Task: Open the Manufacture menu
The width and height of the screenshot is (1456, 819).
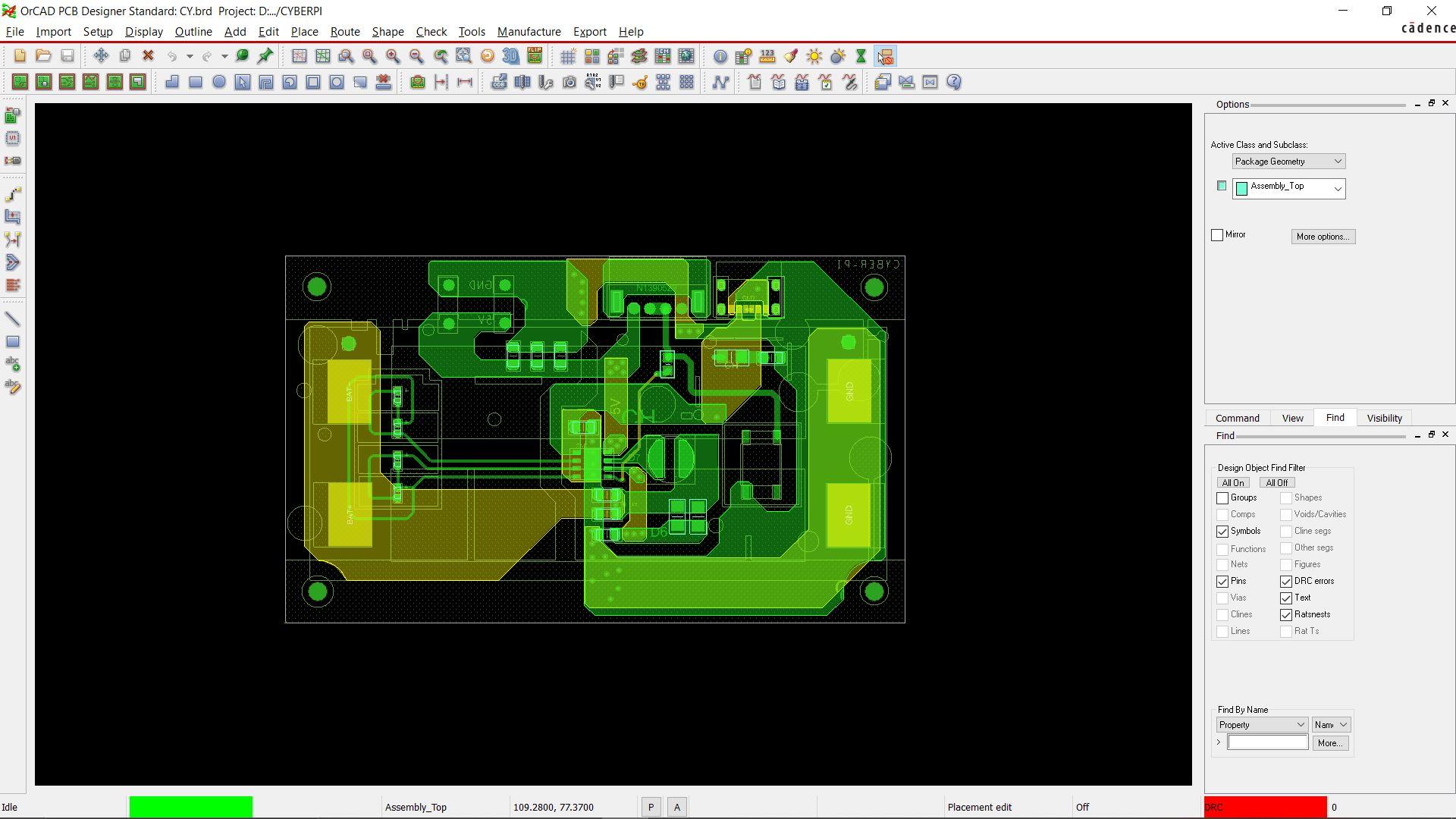Action: 529,32
